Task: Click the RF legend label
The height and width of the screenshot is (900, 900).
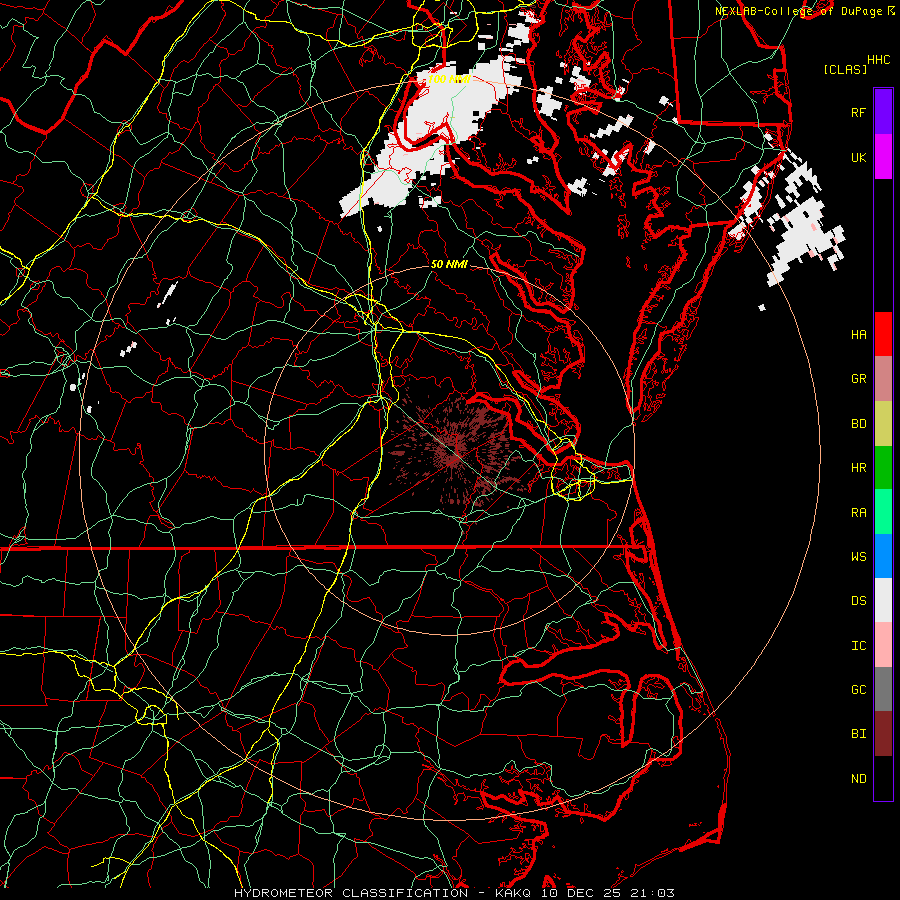Action: 858,112
